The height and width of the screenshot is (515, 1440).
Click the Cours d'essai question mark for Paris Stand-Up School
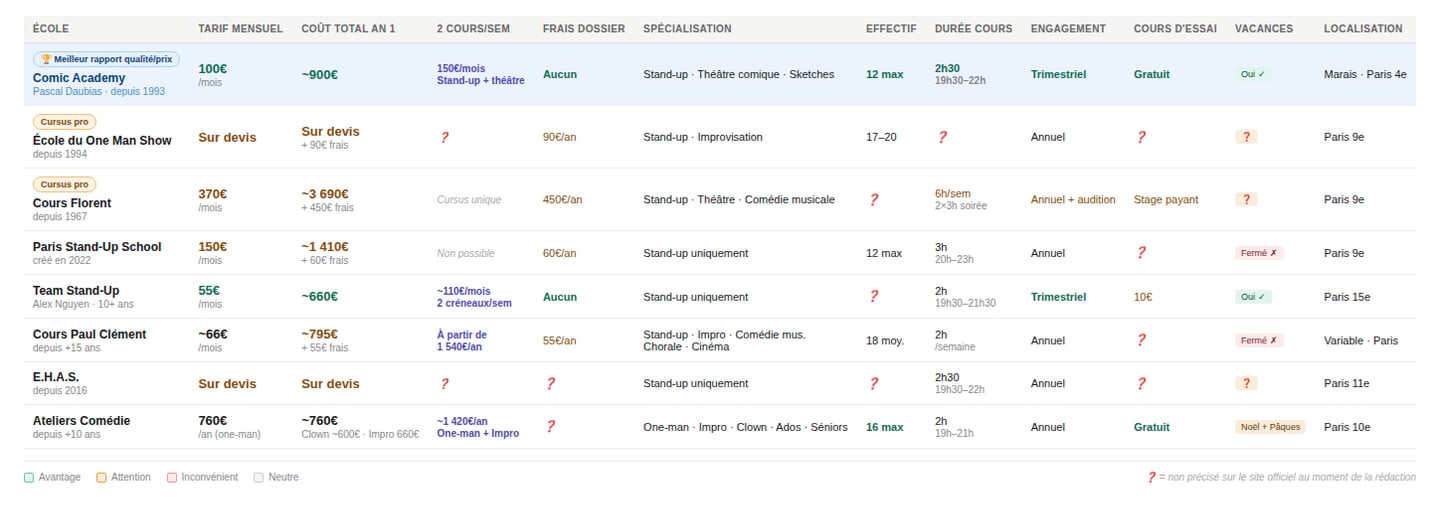tap(1140, 253)
